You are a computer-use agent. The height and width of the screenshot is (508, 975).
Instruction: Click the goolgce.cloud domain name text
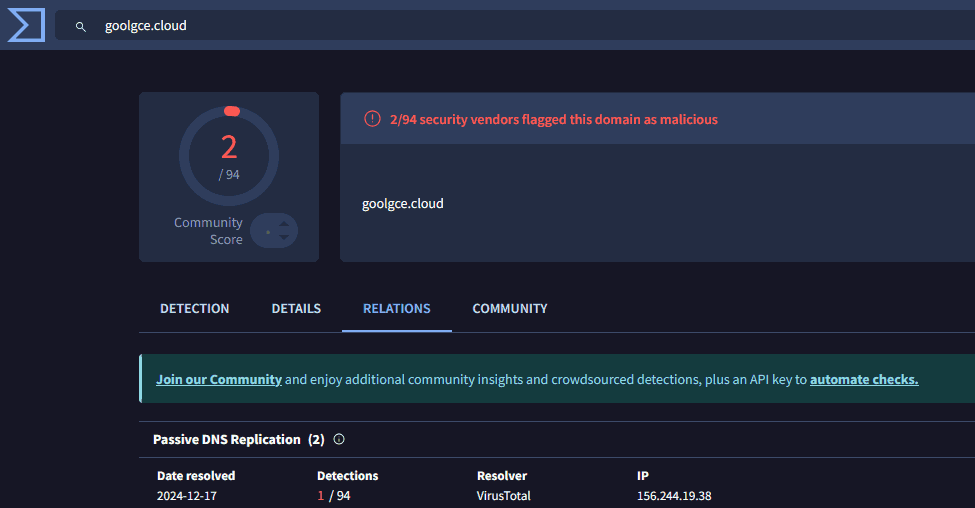[x=403, y=204]
